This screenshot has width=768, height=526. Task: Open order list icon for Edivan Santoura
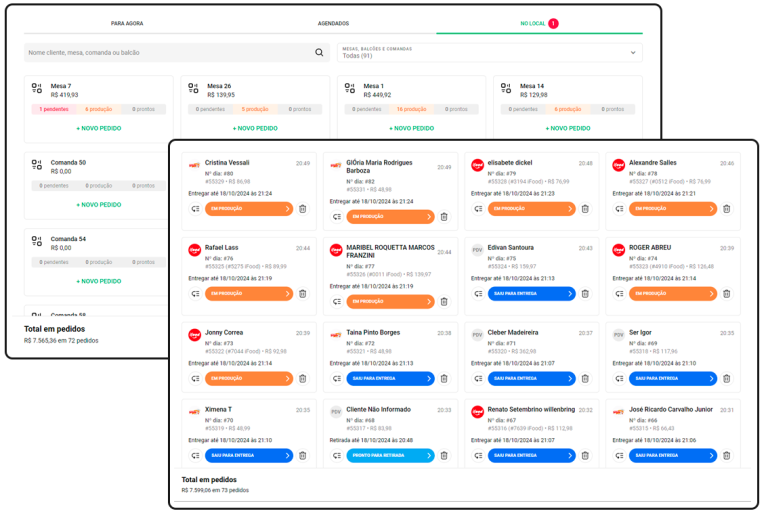(478, 293)
